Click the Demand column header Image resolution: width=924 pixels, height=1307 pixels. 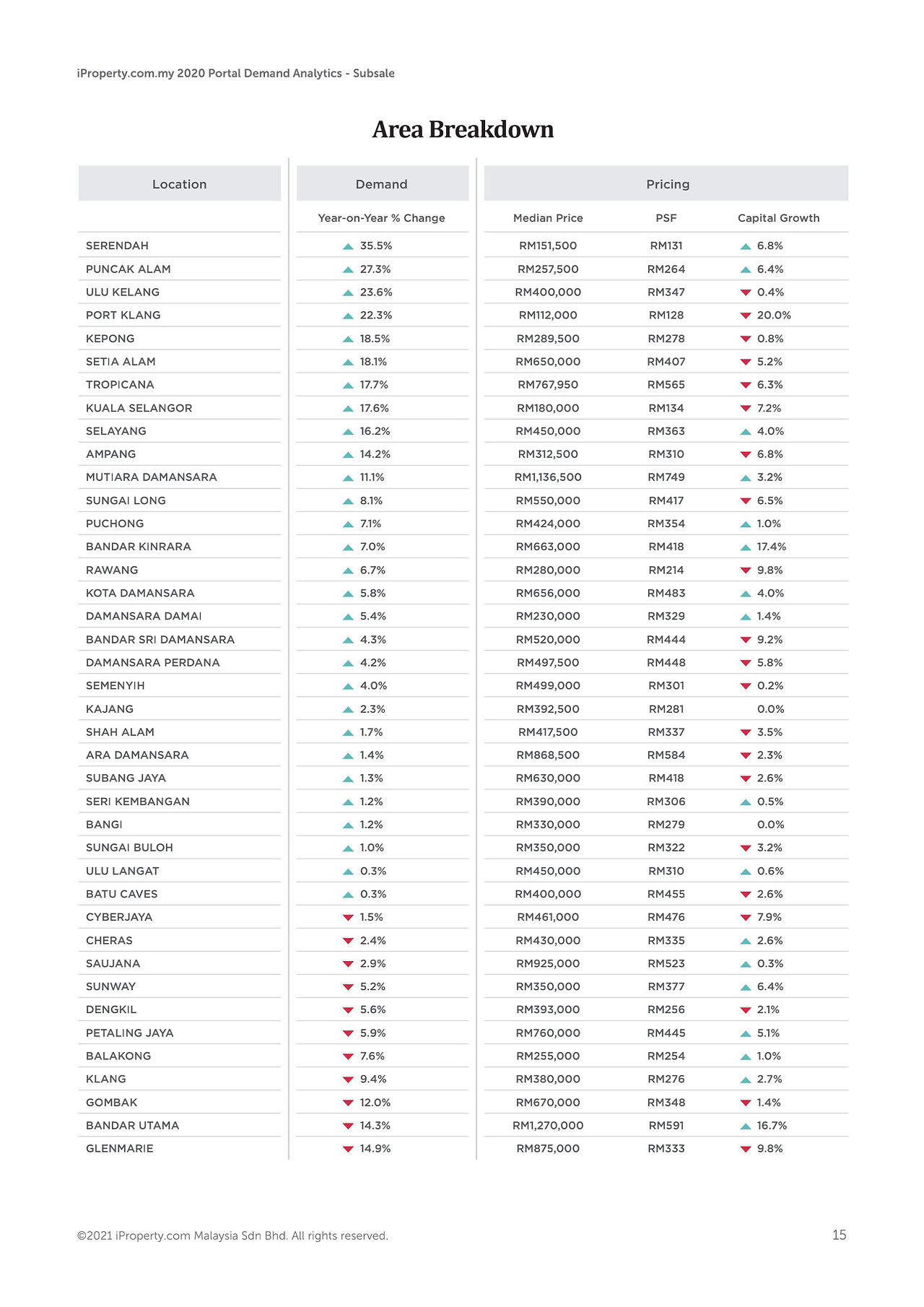coord(382,183)
